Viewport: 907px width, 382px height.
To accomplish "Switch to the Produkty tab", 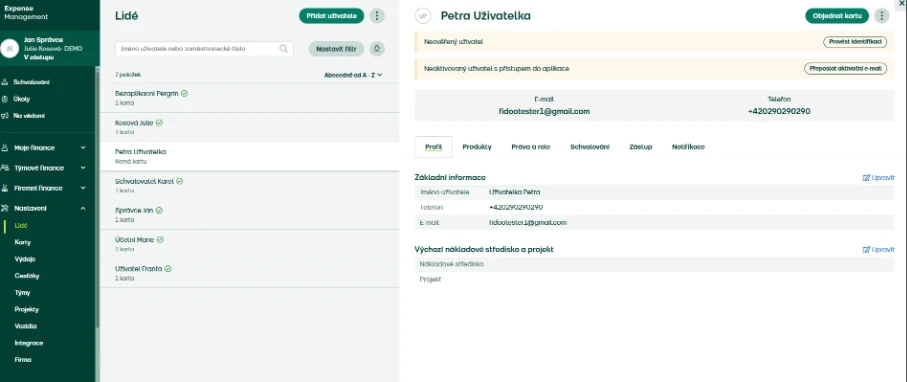I will [x=477, y=147].
